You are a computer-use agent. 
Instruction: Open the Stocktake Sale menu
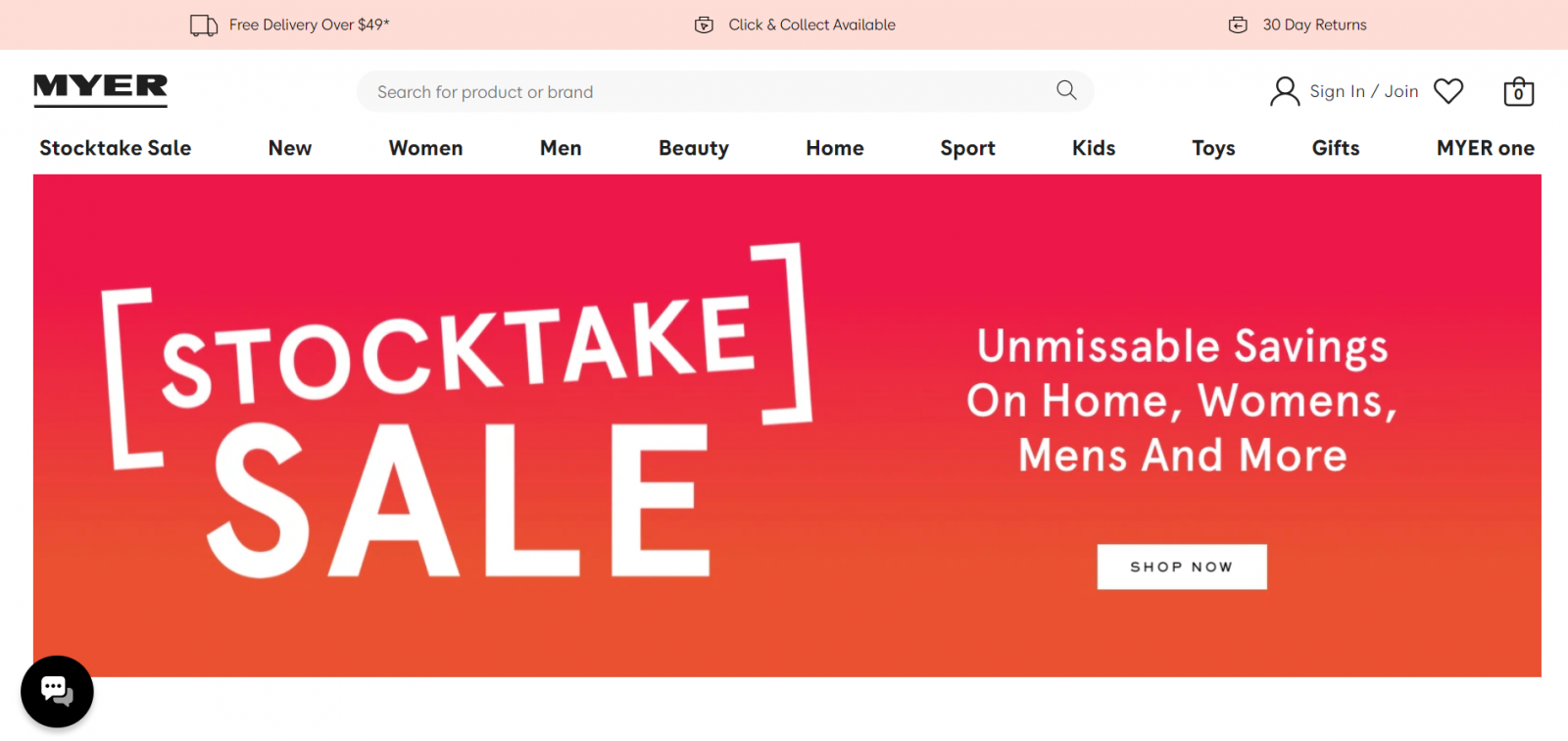tap(116, 148)
